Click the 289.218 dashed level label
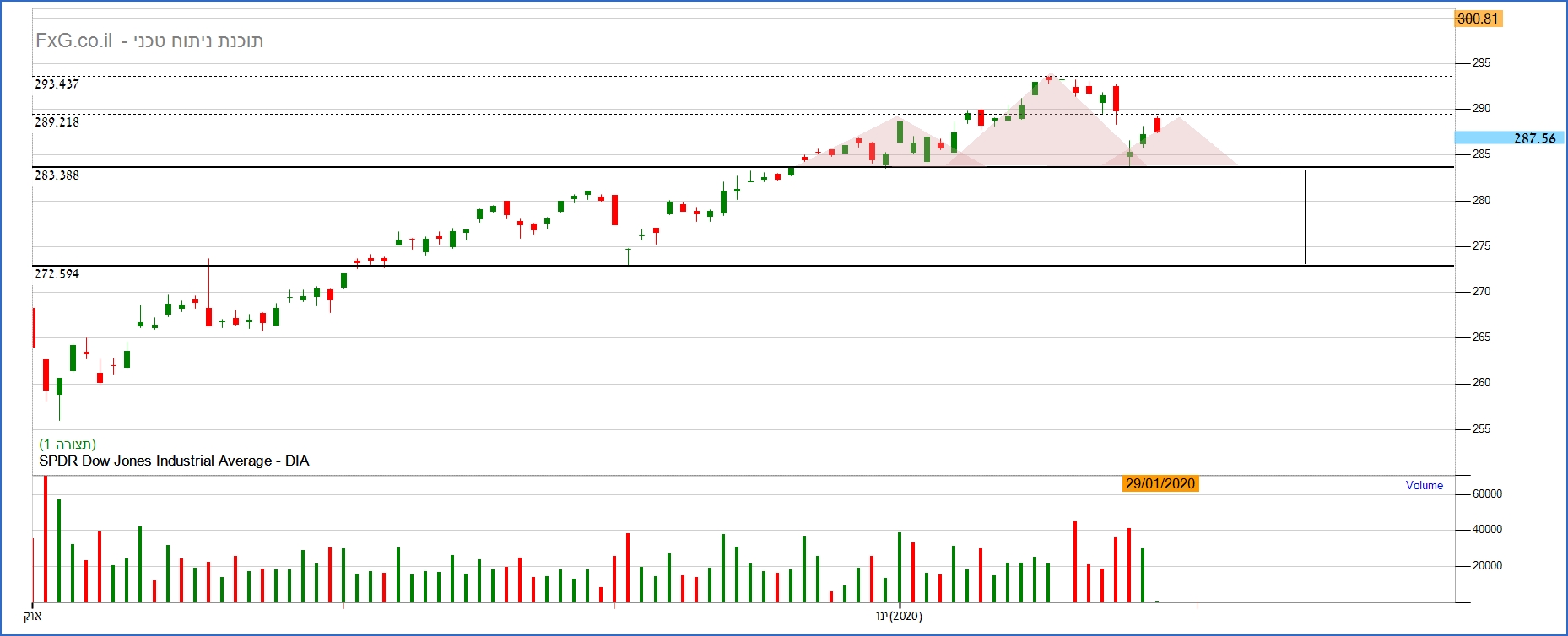This screenshot has height=636, width=1568. pos(57,122)
